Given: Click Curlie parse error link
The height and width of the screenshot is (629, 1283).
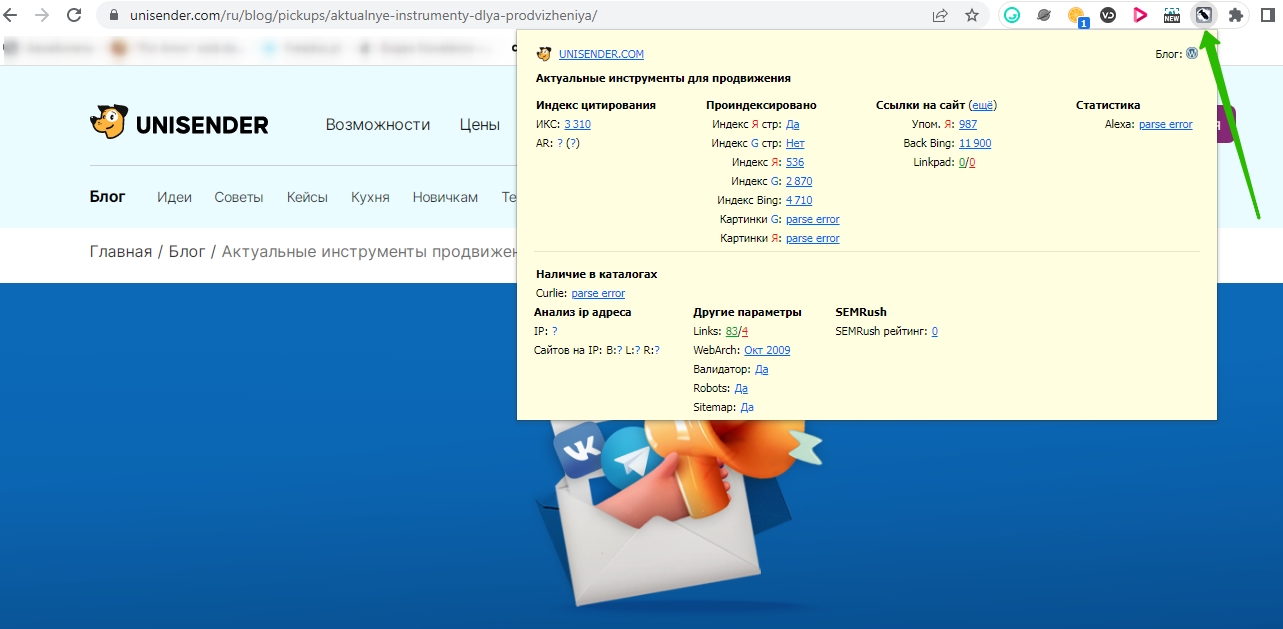Looking at the screenshot, I should tap(598, 293).
